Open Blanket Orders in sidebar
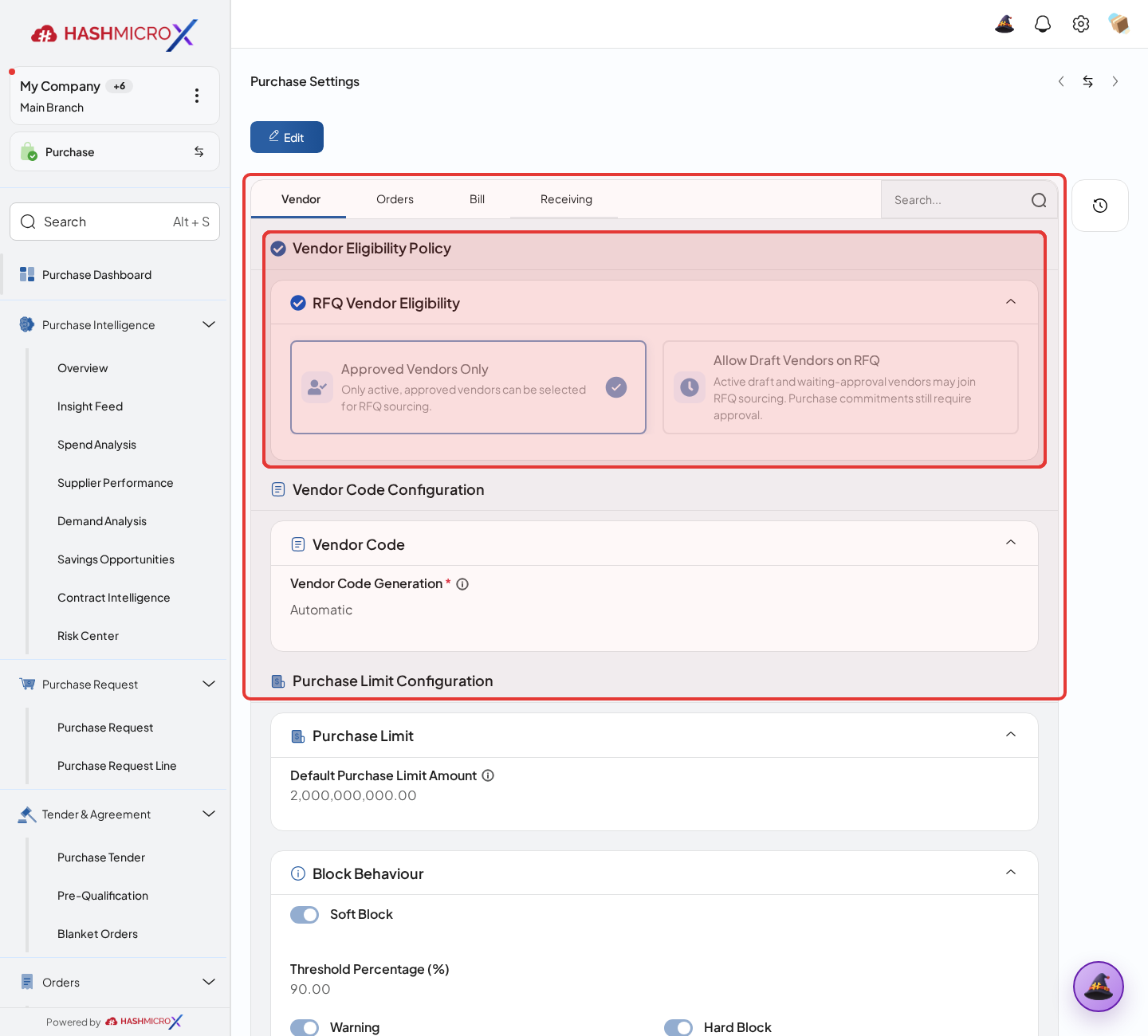This screenshot has width=1148, height=1036. point(97,934)
